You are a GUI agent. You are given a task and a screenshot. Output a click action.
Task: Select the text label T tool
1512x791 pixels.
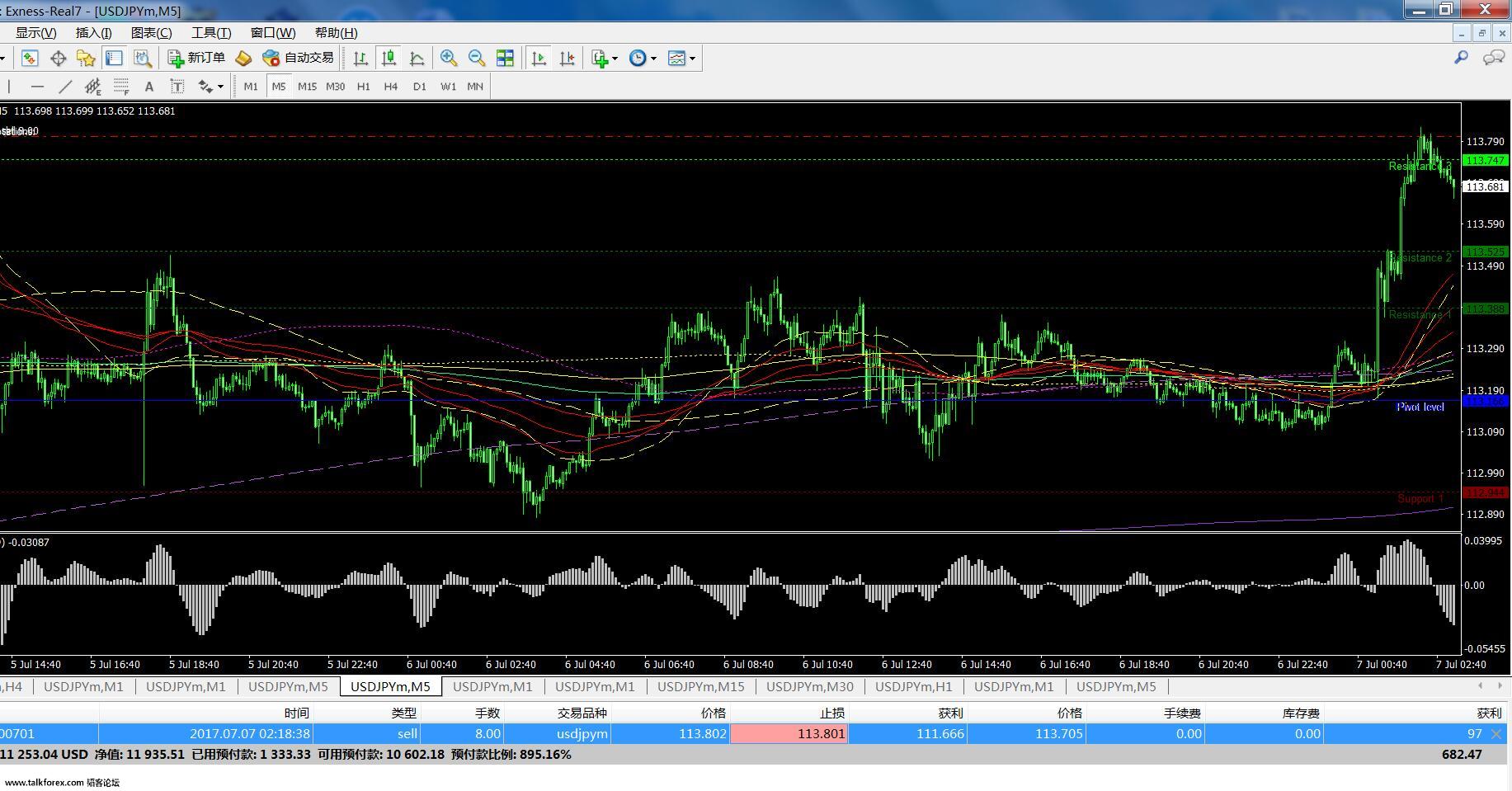point(177,86)
